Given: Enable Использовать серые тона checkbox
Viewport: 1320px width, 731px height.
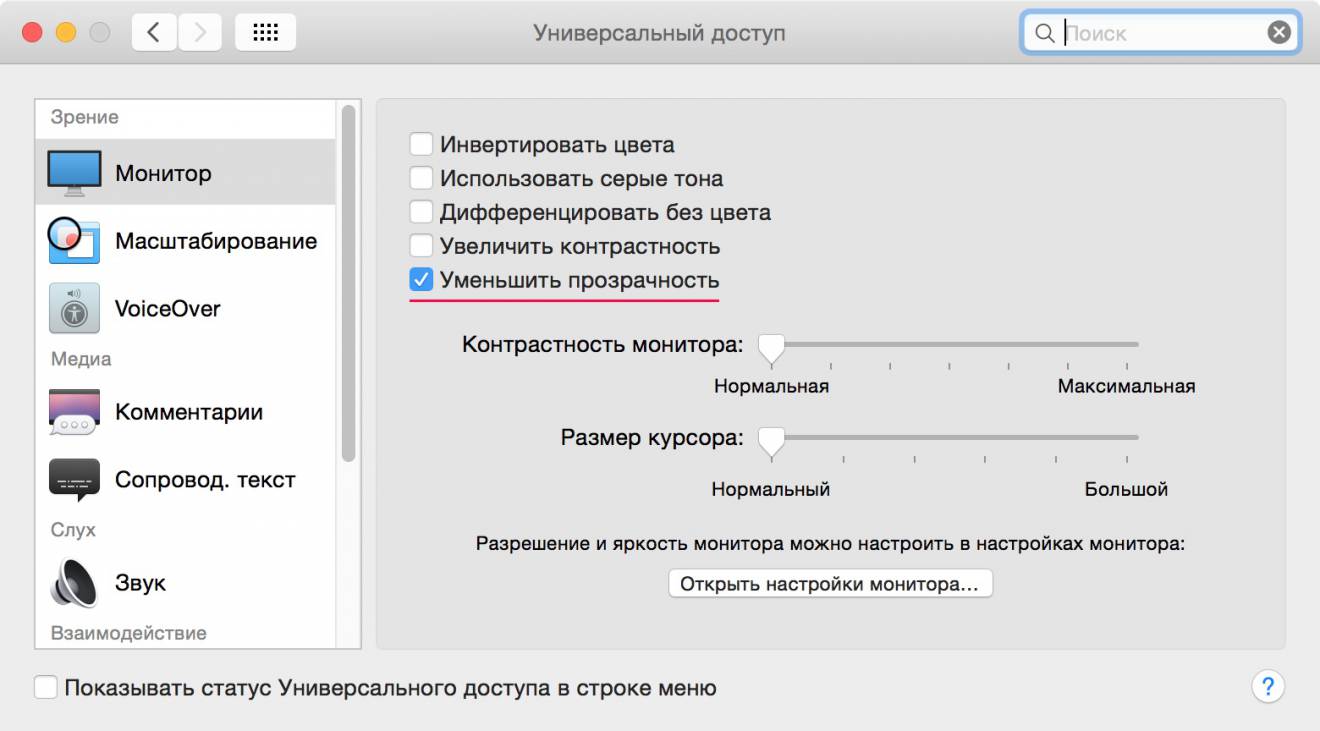Looking at the screenshot, I should point(421,178).
